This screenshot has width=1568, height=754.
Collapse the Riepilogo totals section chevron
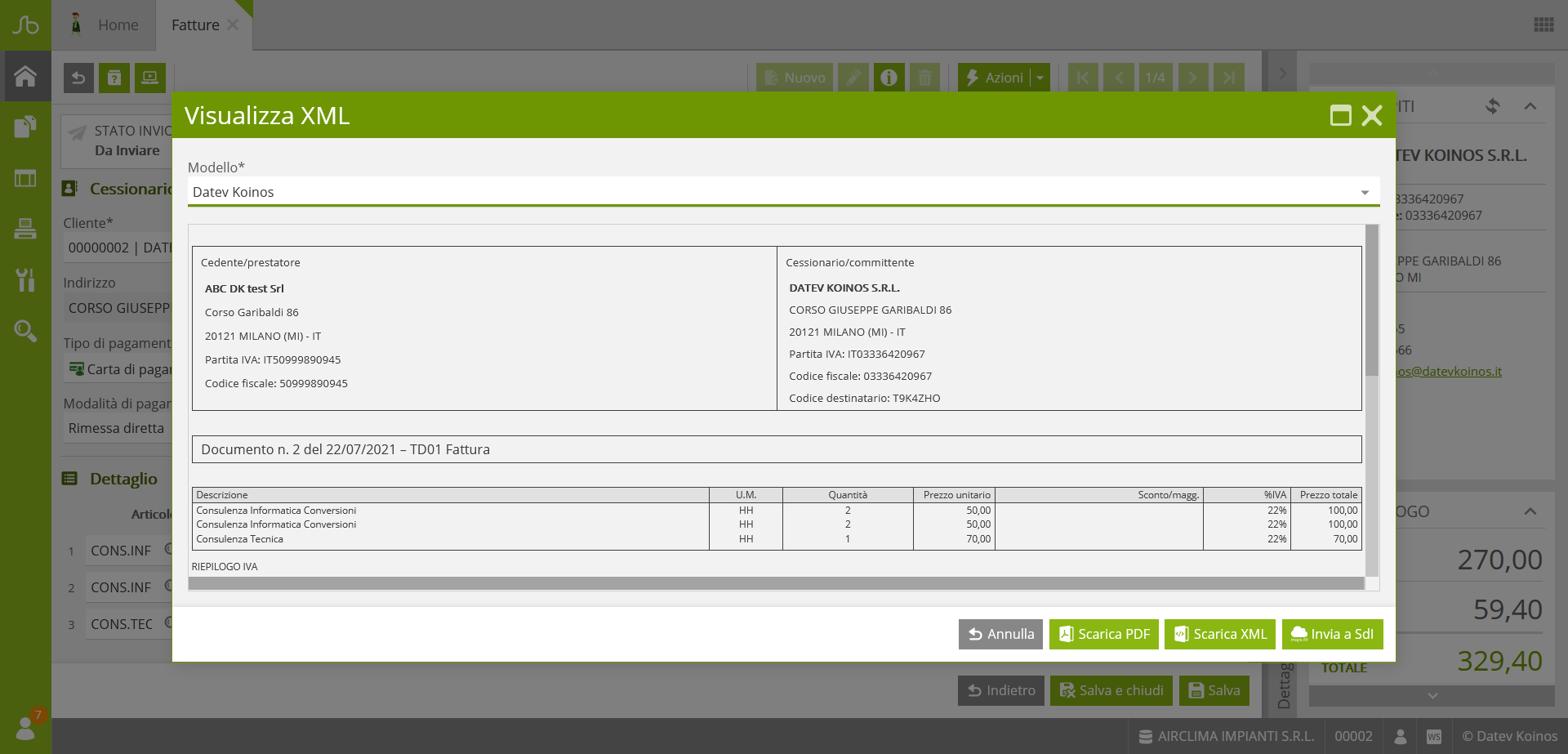pos(1530,511)
